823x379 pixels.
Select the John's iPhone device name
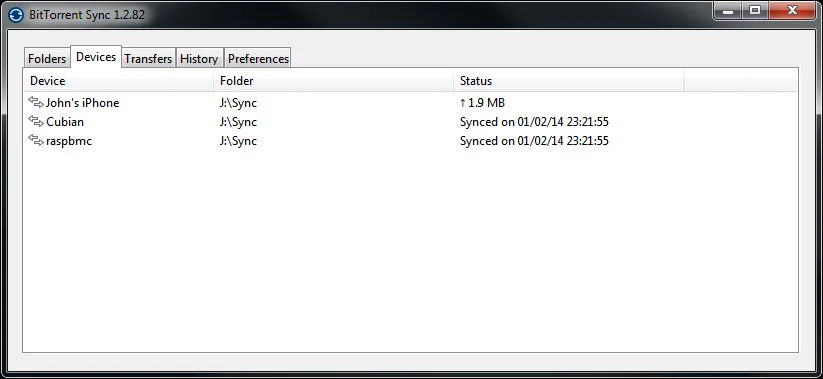(82, 103)
